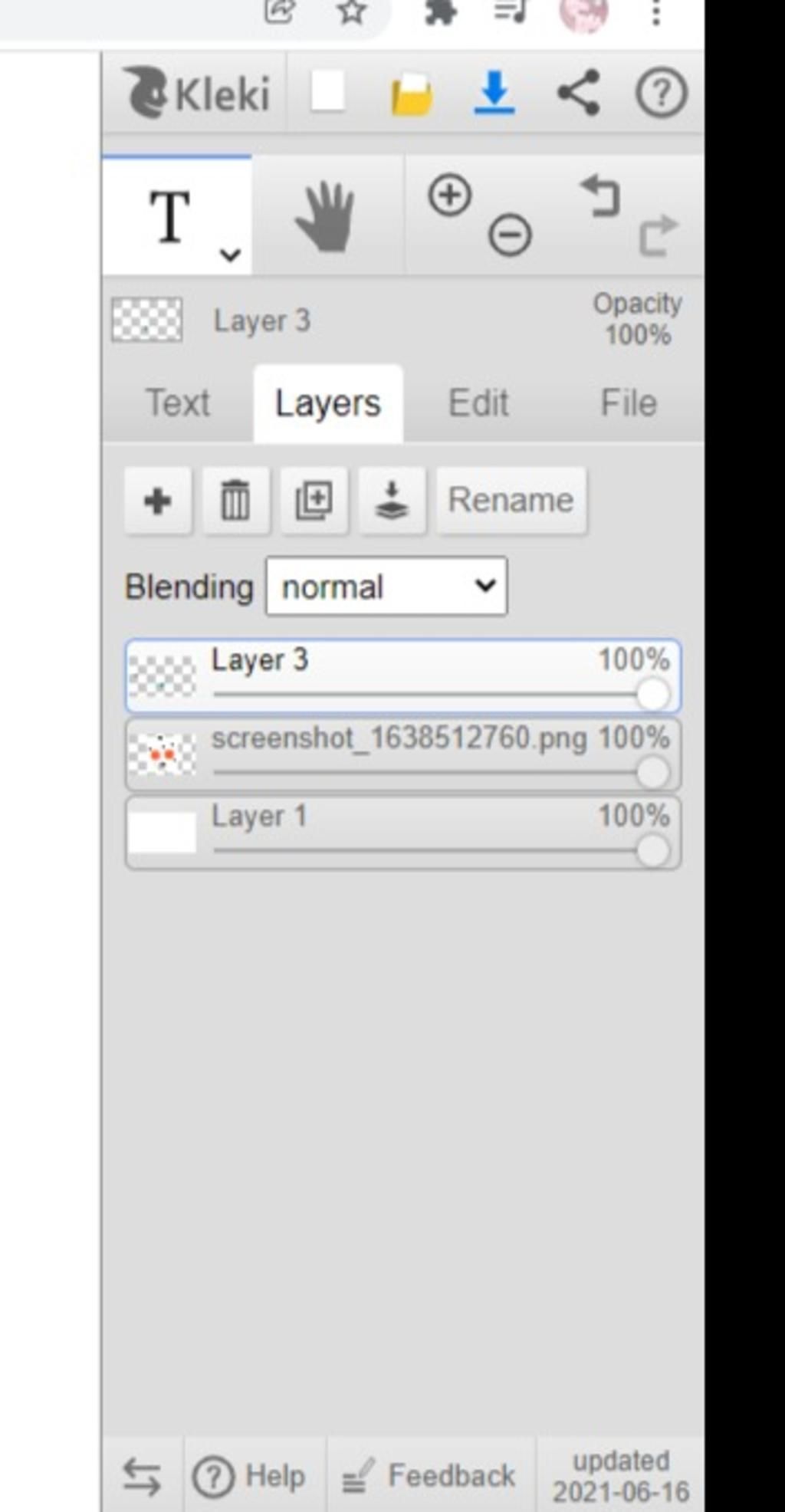Screen dimensions: 785x1512
Task: Delete layer using trash icon
Action: click(235, 501)
